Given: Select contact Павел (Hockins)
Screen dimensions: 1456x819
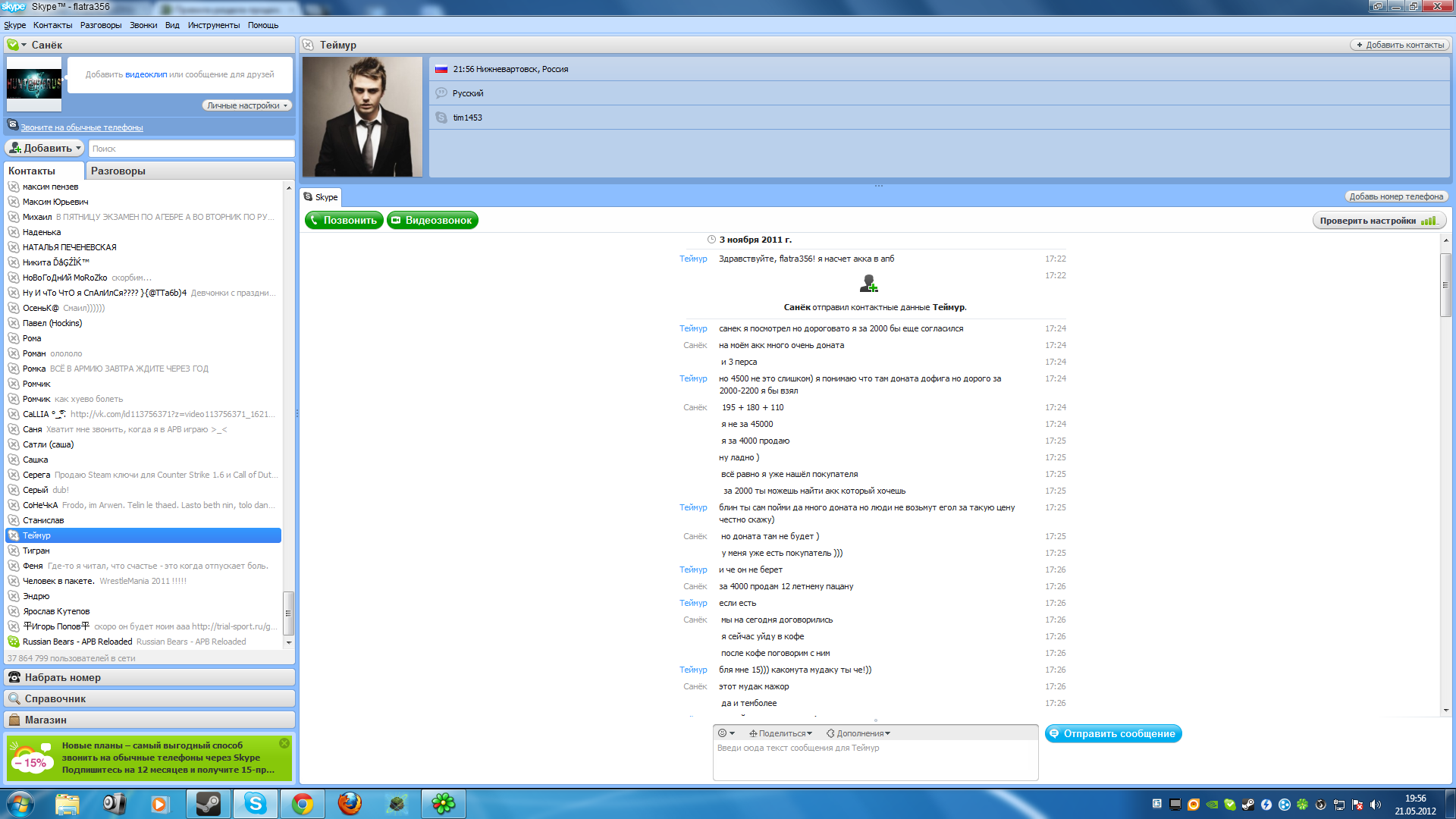Looking at the screenshot, I should pyautogui.click(x=143, y=323).
